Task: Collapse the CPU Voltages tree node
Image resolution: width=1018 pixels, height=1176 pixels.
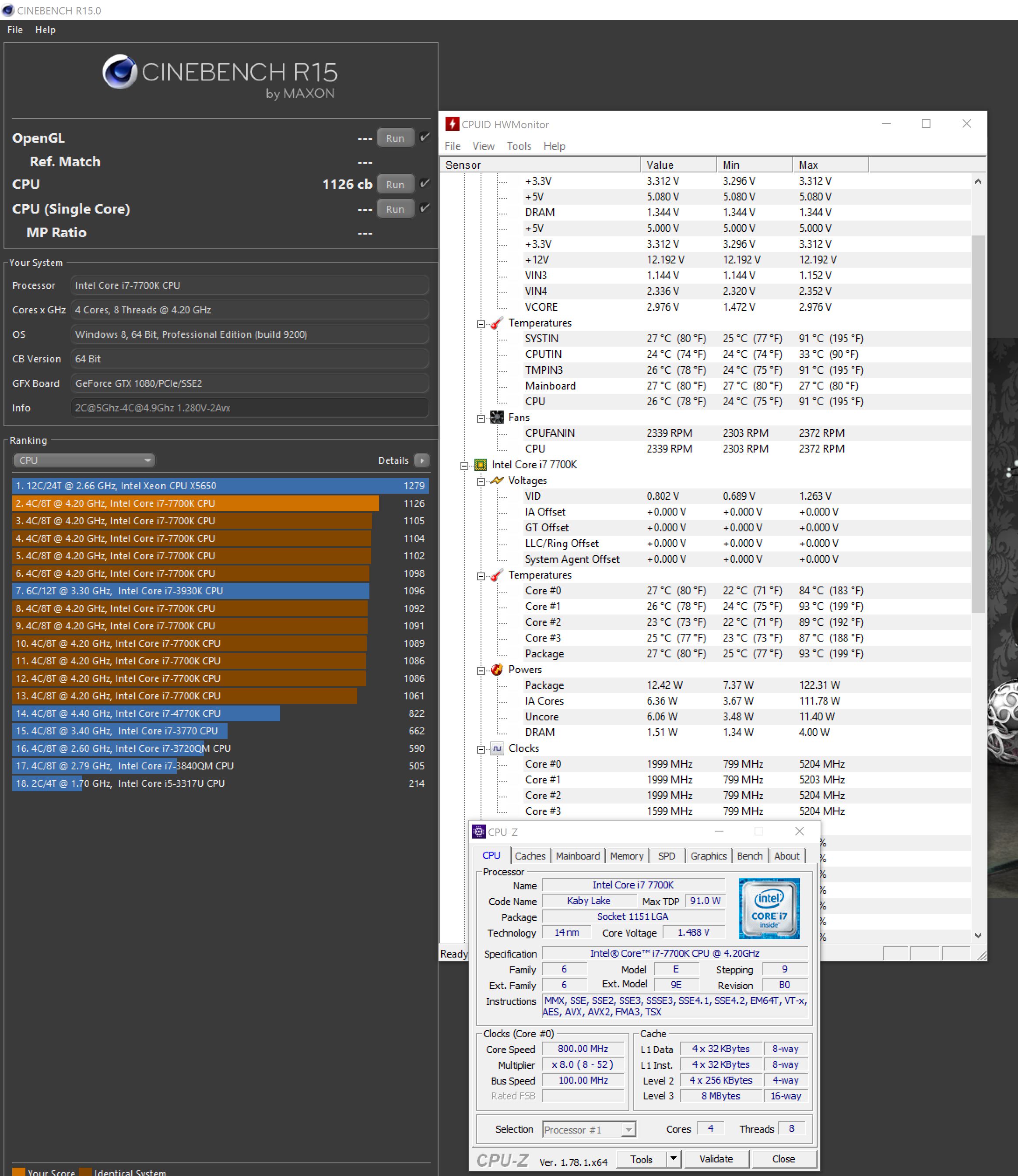Action: click(481, 482)
